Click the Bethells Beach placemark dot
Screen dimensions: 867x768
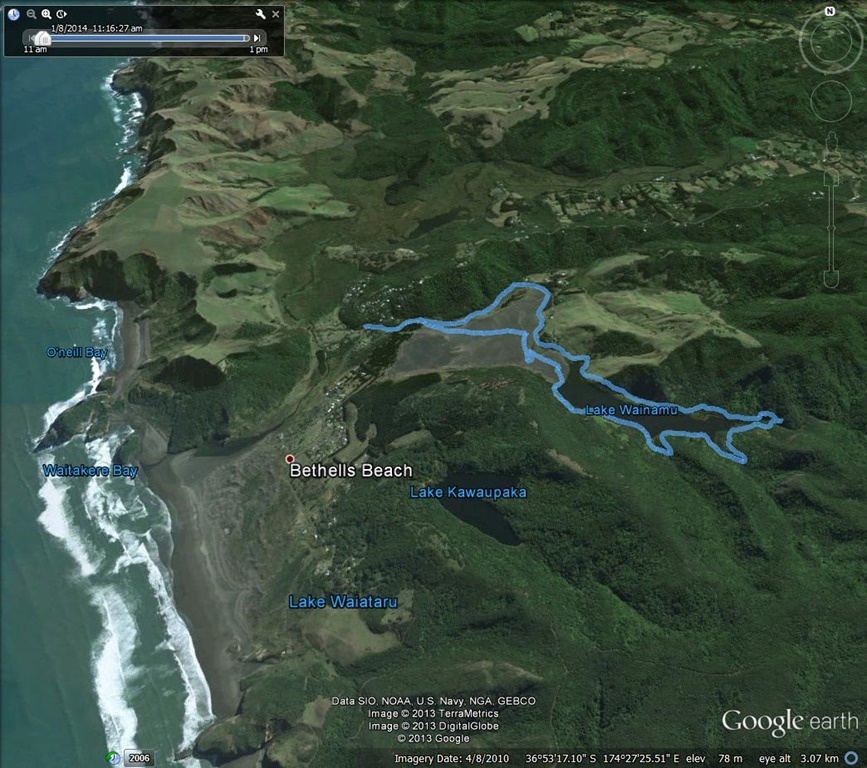[290, 459]
